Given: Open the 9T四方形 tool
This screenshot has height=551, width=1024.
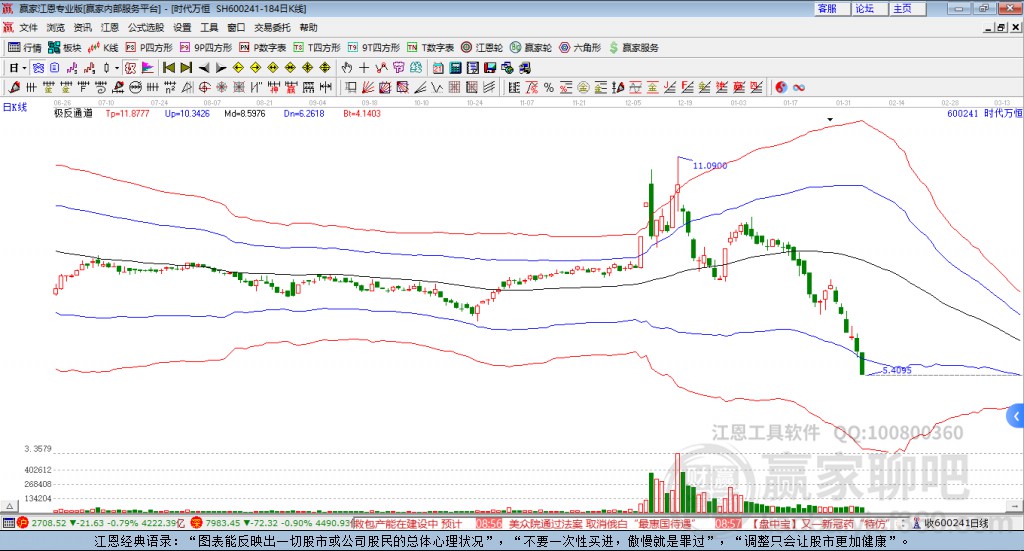Looking at the screenshot, I should click(374, 48).
